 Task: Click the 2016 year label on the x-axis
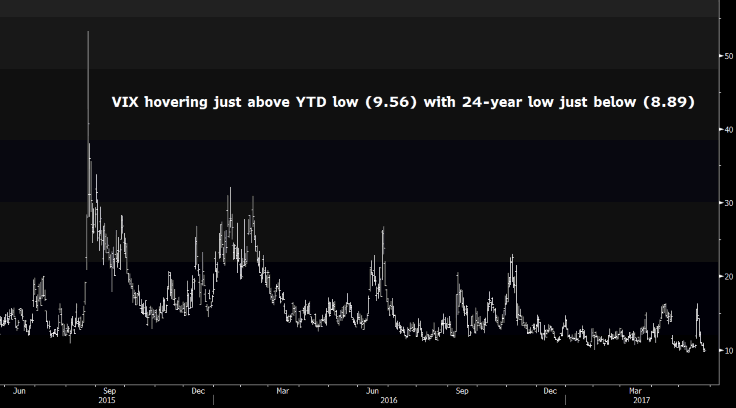click(389, 400)
